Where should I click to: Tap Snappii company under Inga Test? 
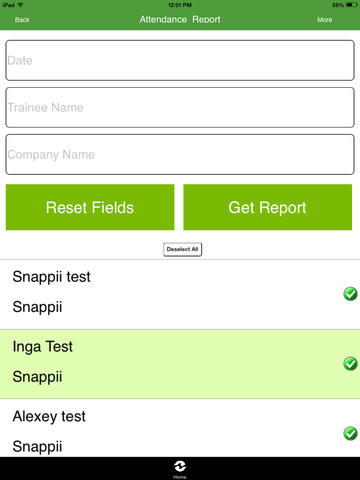pos(37,377)
